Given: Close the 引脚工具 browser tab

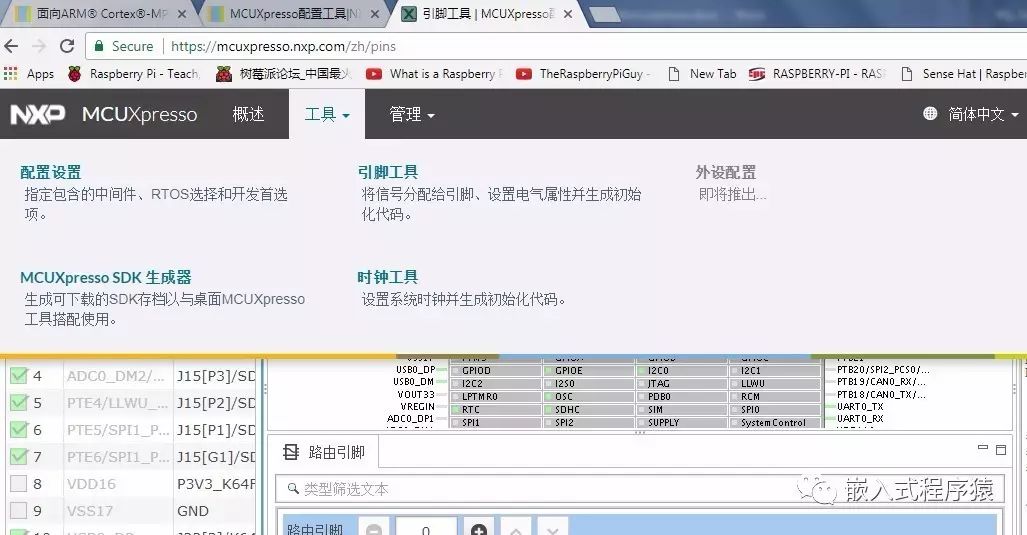Looking at the screenshot, I should (x=568, y=14).
